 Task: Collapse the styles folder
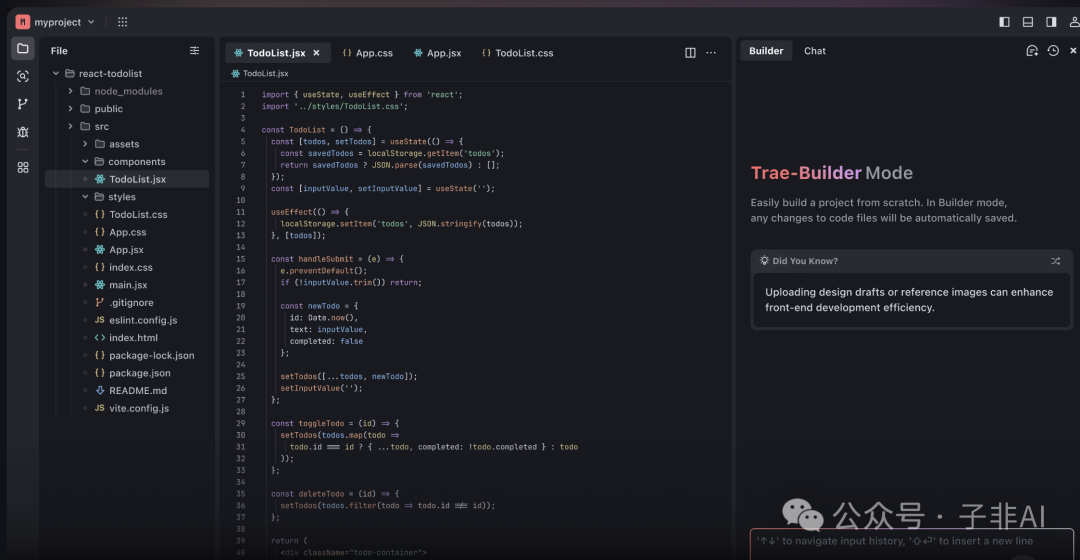(x=85, y=196)
